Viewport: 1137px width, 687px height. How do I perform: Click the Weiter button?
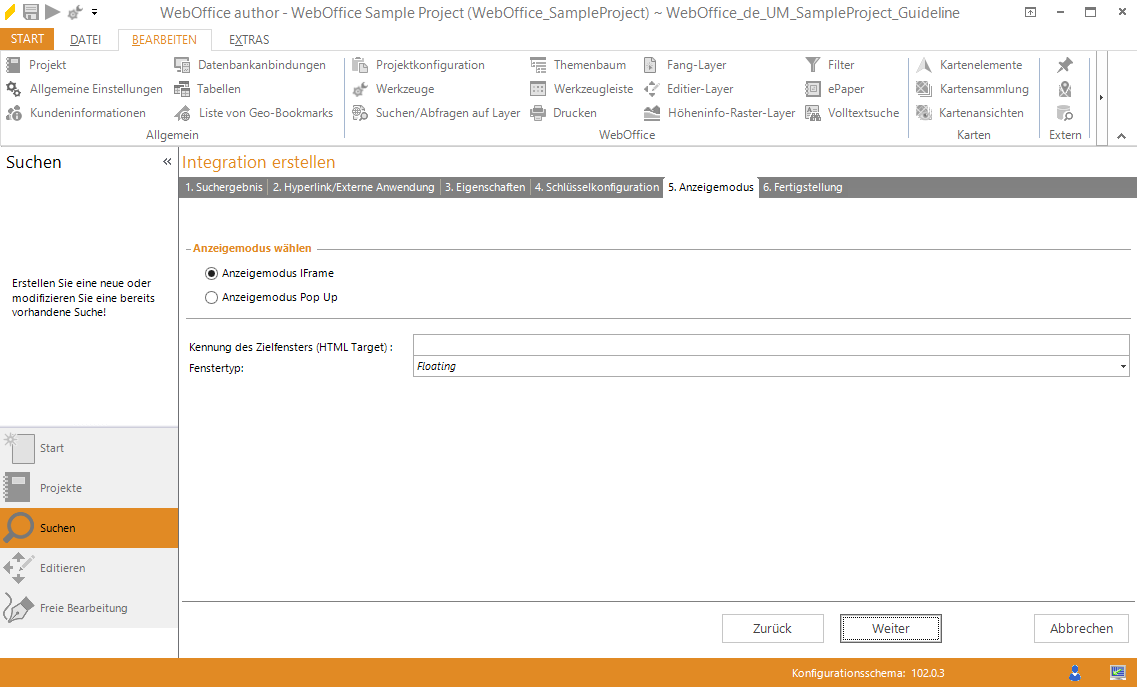pyautogui.click(x=890, y=629)
